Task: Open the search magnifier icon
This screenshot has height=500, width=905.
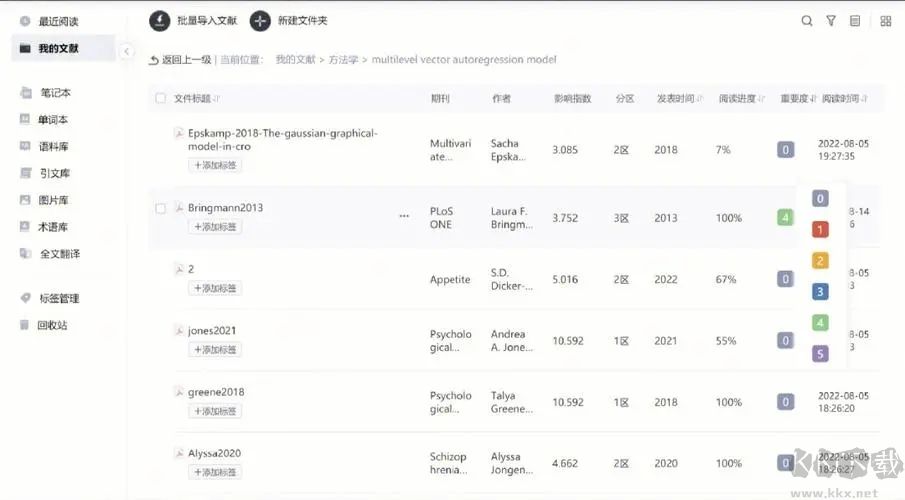Action: point(807,21)
